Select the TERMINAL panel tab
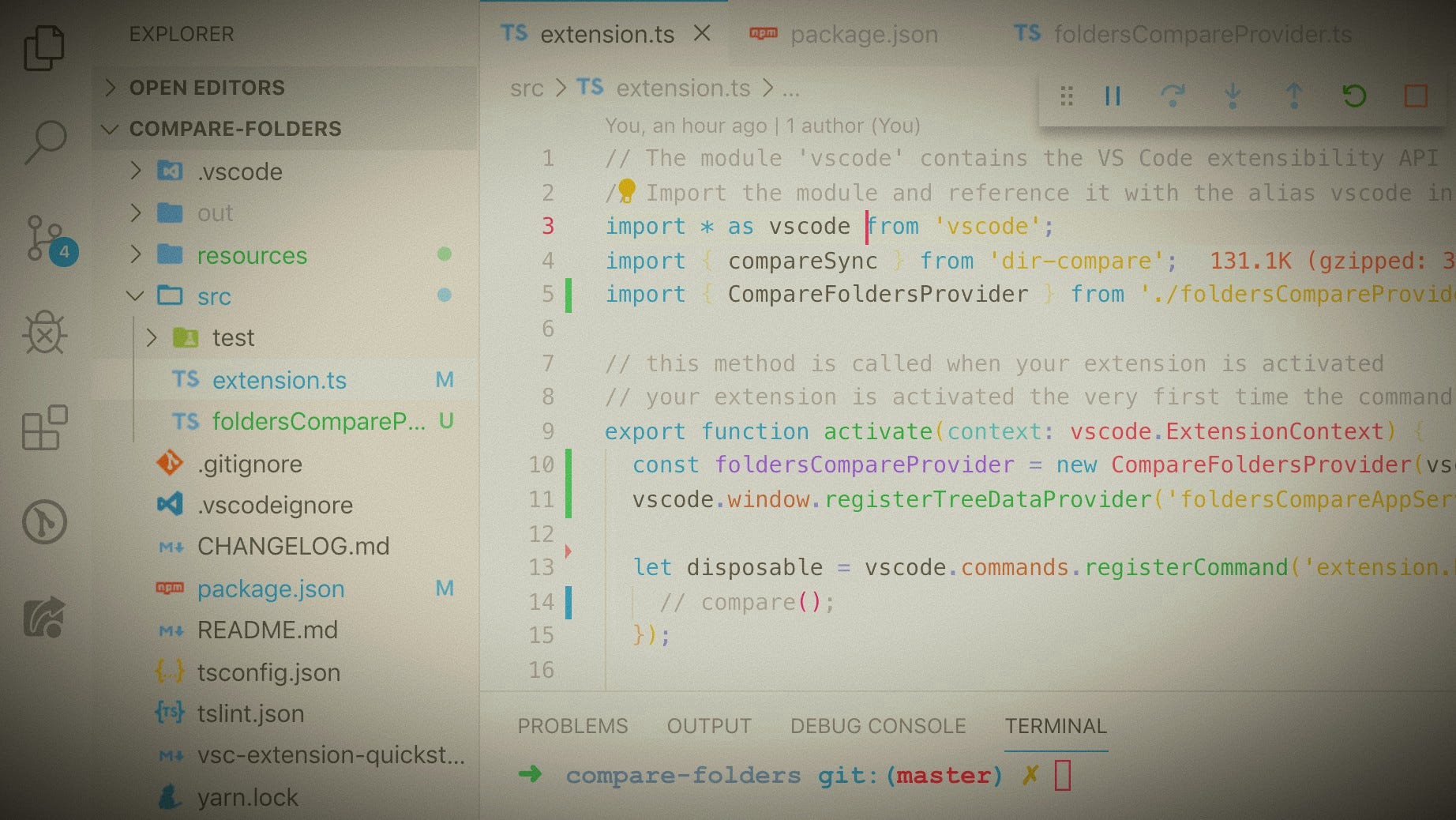This screenshot has height=820, width=1456. (x=1056, y=726)
